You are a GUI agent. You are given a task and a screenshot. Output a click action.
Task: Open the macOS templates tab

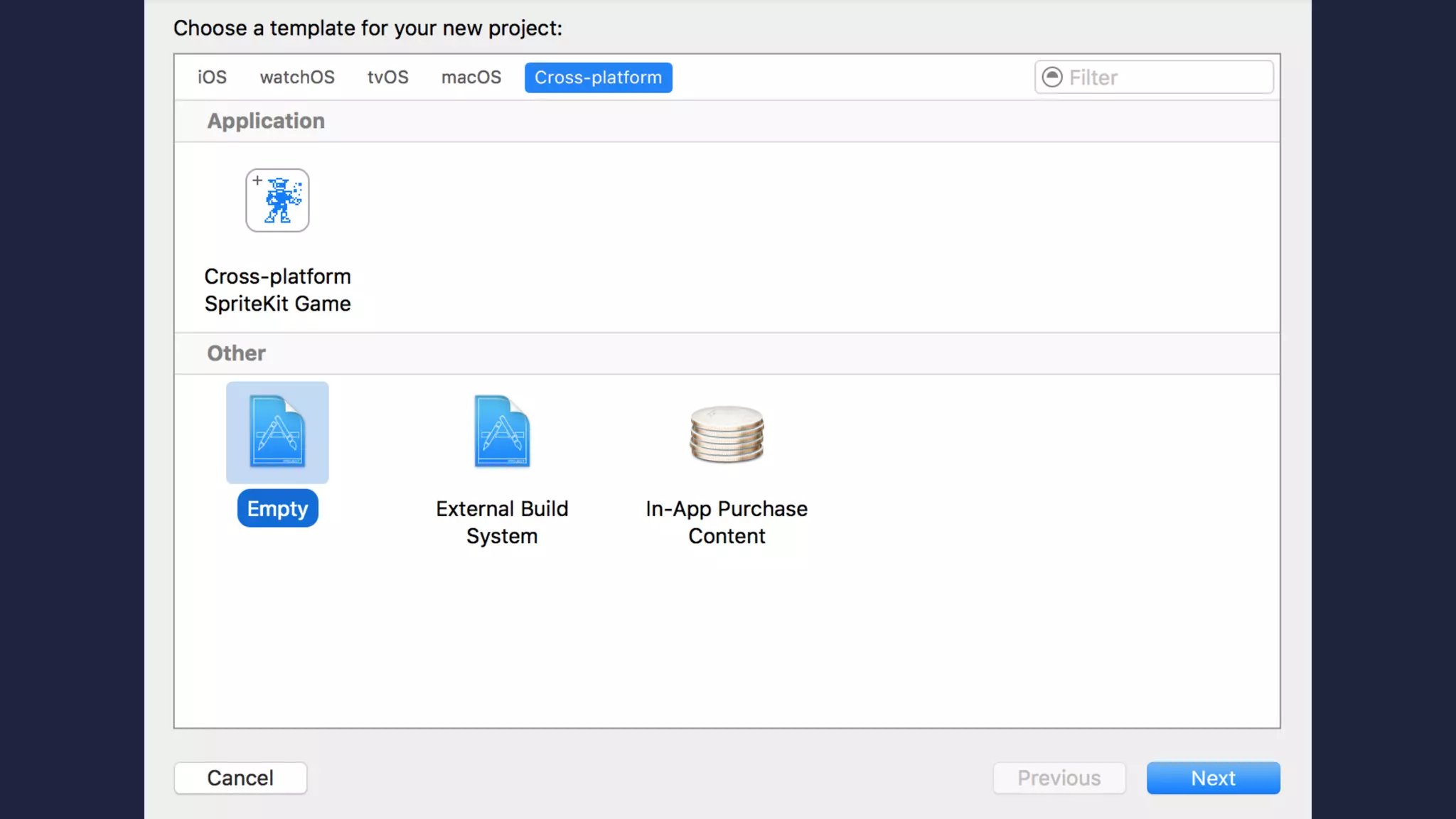pos(471,77)
